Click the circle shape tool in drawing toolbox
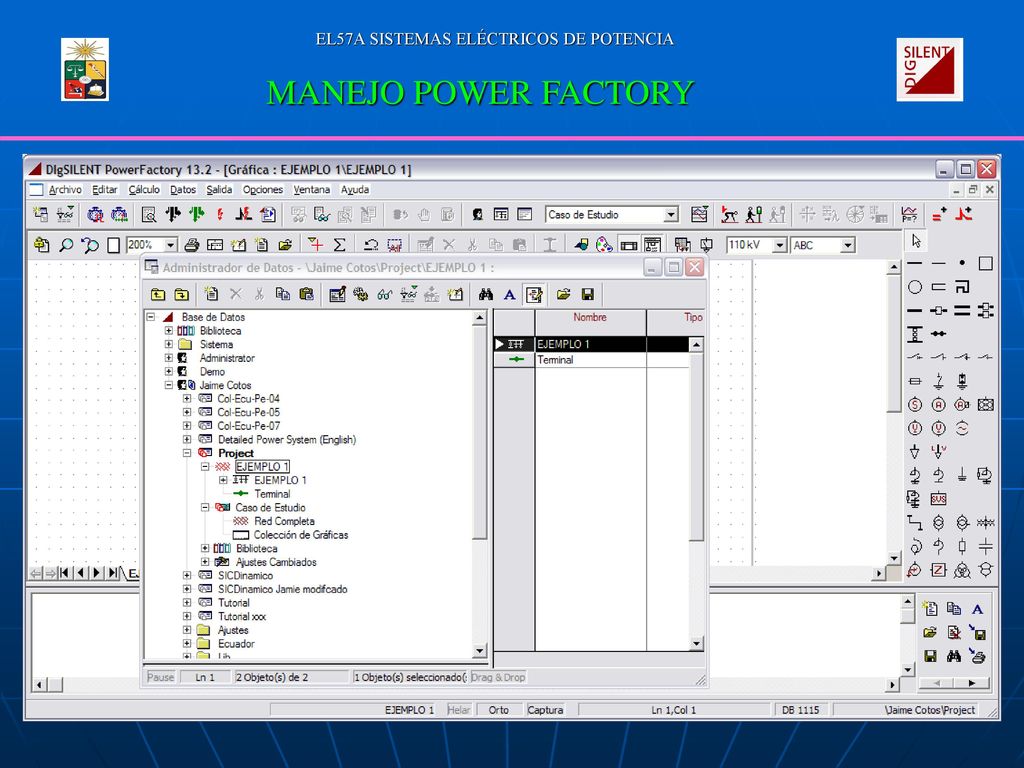 [x=915, y=287]
